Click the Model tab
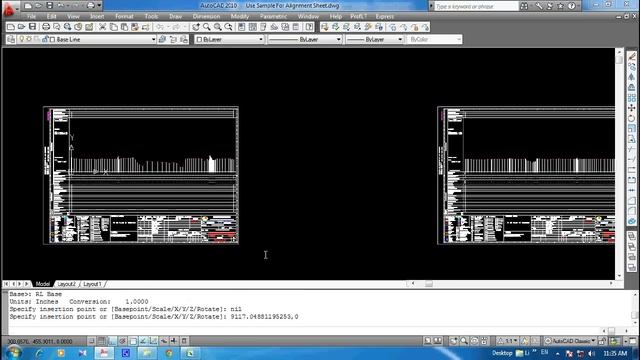 42,284
